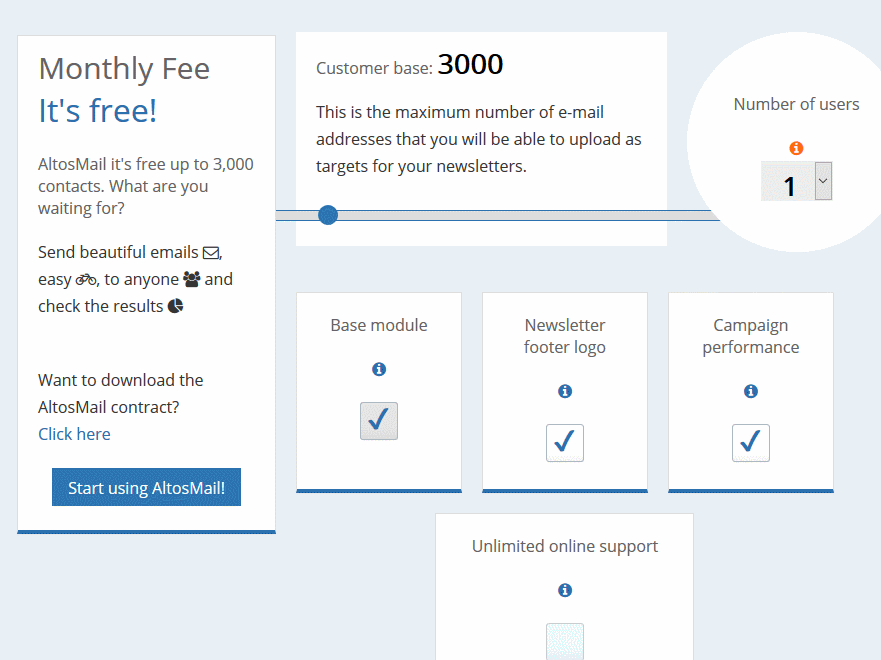The width and height of the screenshot is (881, 660).
Task: View info for Unlimited online support
Action: click(x=565, y=590)
